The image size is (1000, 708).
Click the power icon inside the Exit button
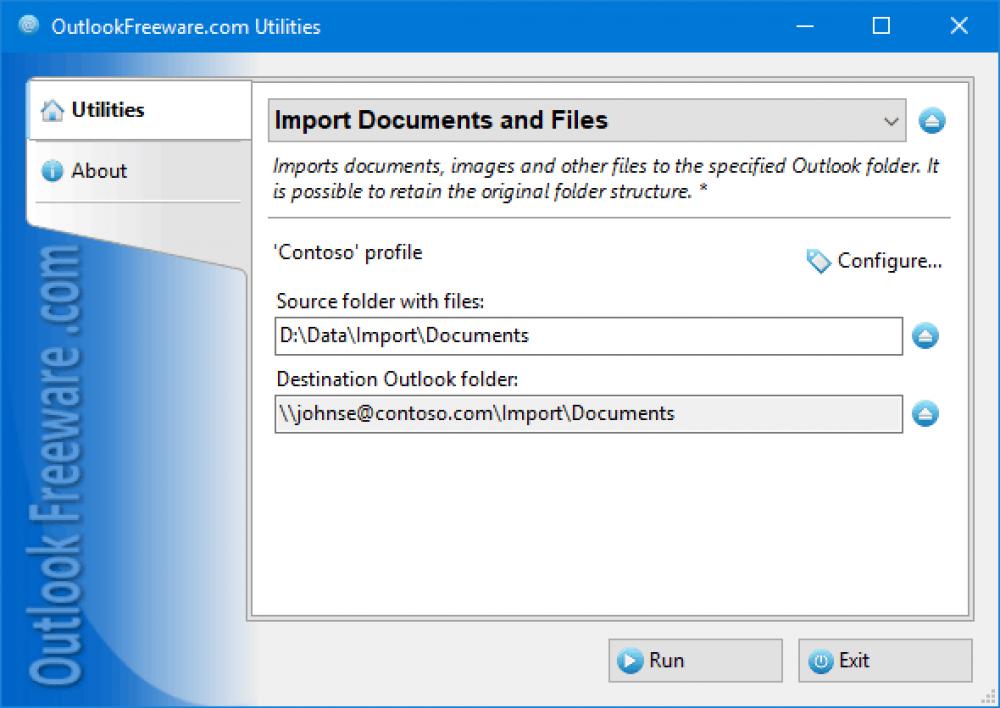point(820,660)
